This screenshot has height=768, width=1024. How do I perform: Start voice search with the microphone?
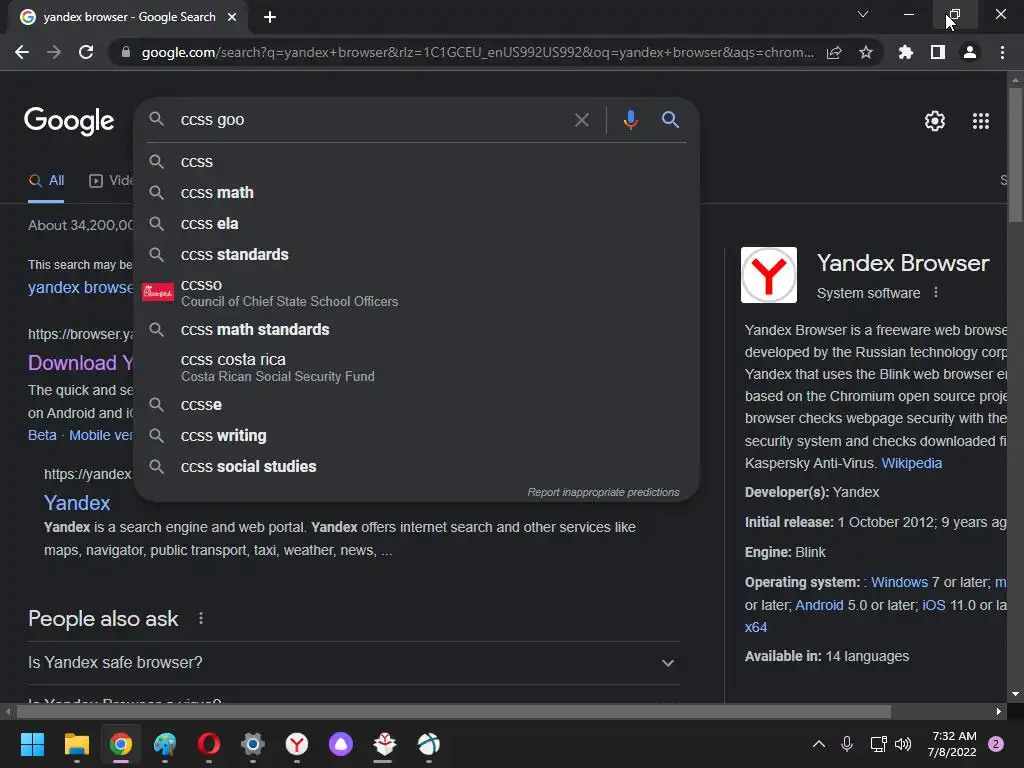[x=630, y=120]
